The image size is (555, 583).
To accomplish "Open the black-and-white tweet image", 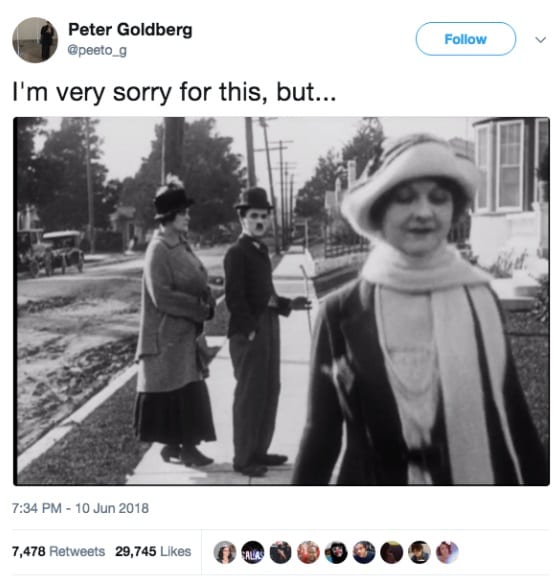I will coord(281,301).
